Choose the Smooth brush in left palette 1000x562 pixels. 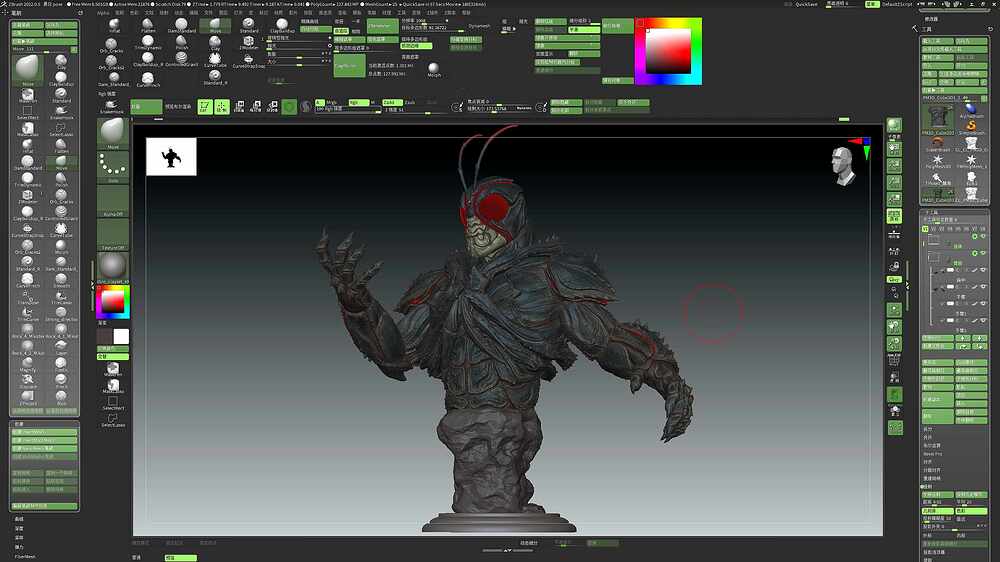pyautogui.click(x=61, y=279)
